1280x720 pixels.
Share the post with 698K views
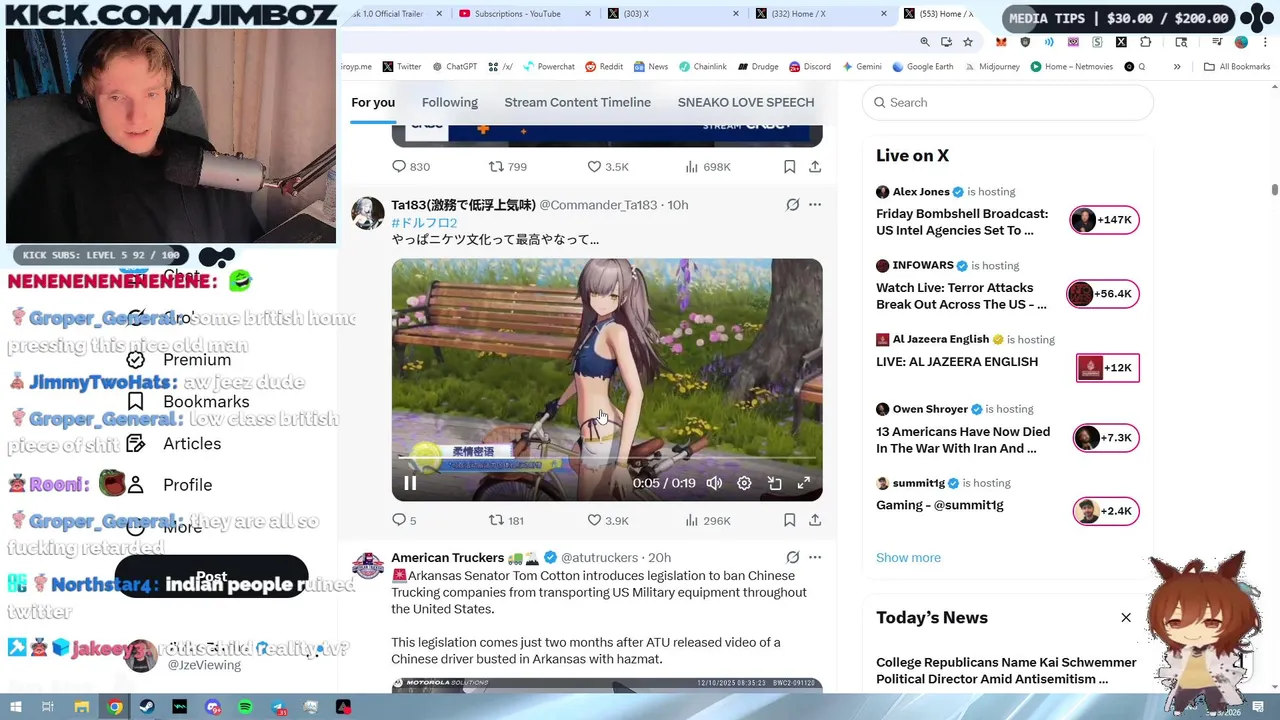coord(815,167)
